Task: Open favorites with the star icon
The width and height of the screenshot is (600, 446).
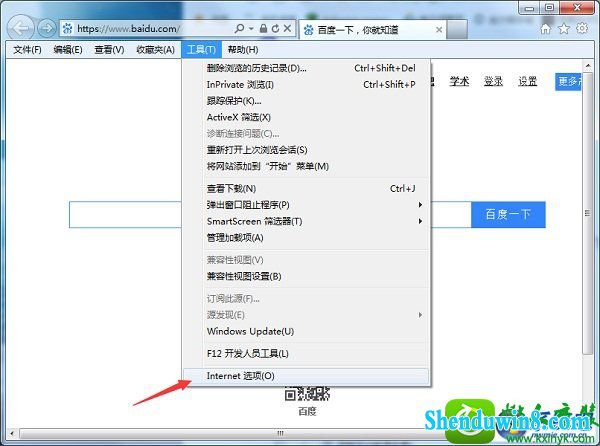Action: [x=564, y=28]
